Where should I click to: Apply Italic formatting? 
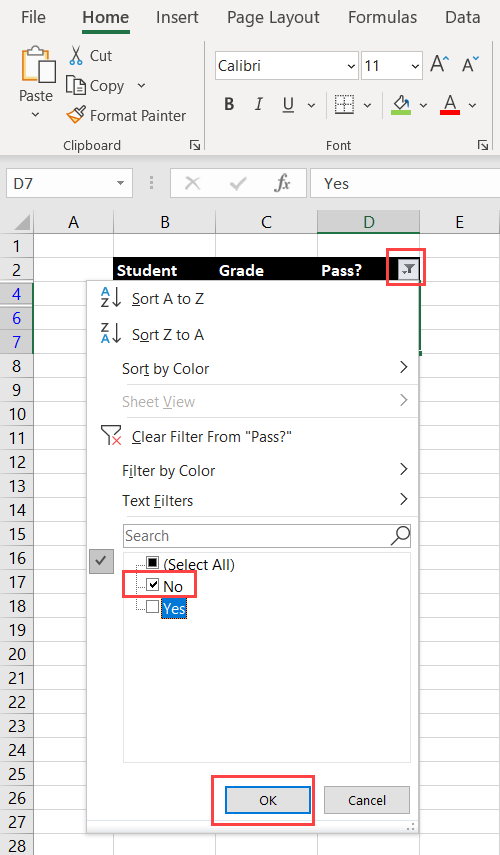coord(258,104)
